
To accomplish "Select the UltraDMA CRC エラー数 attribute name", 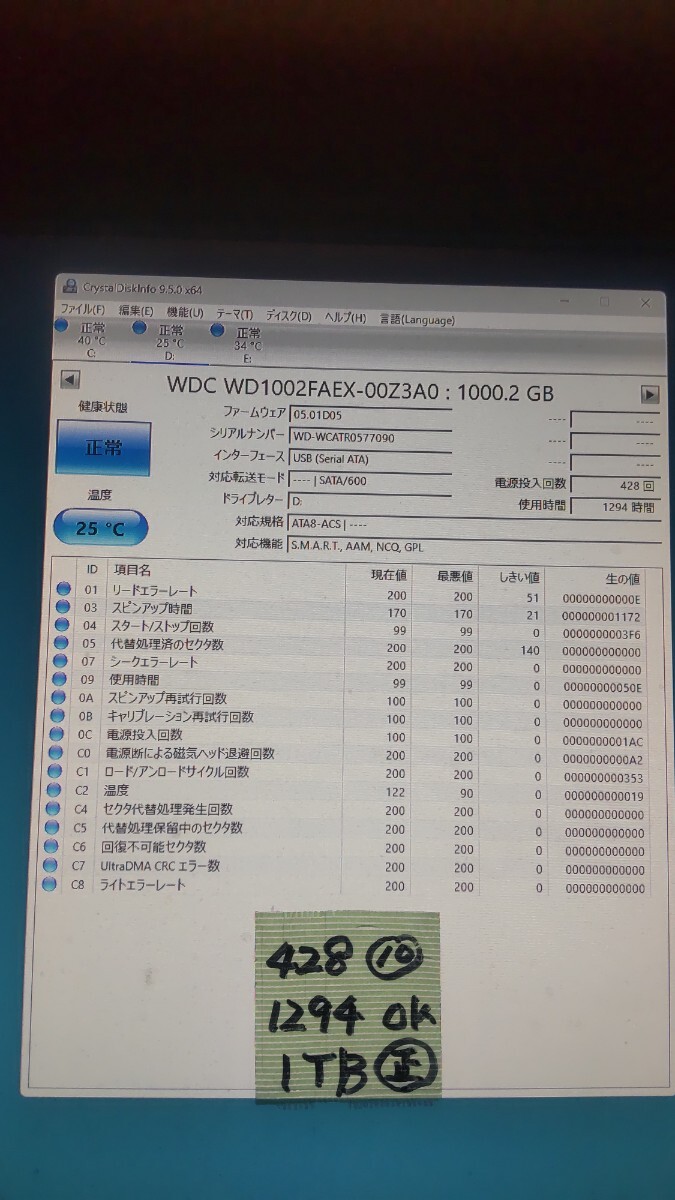I will pos(160,866).
